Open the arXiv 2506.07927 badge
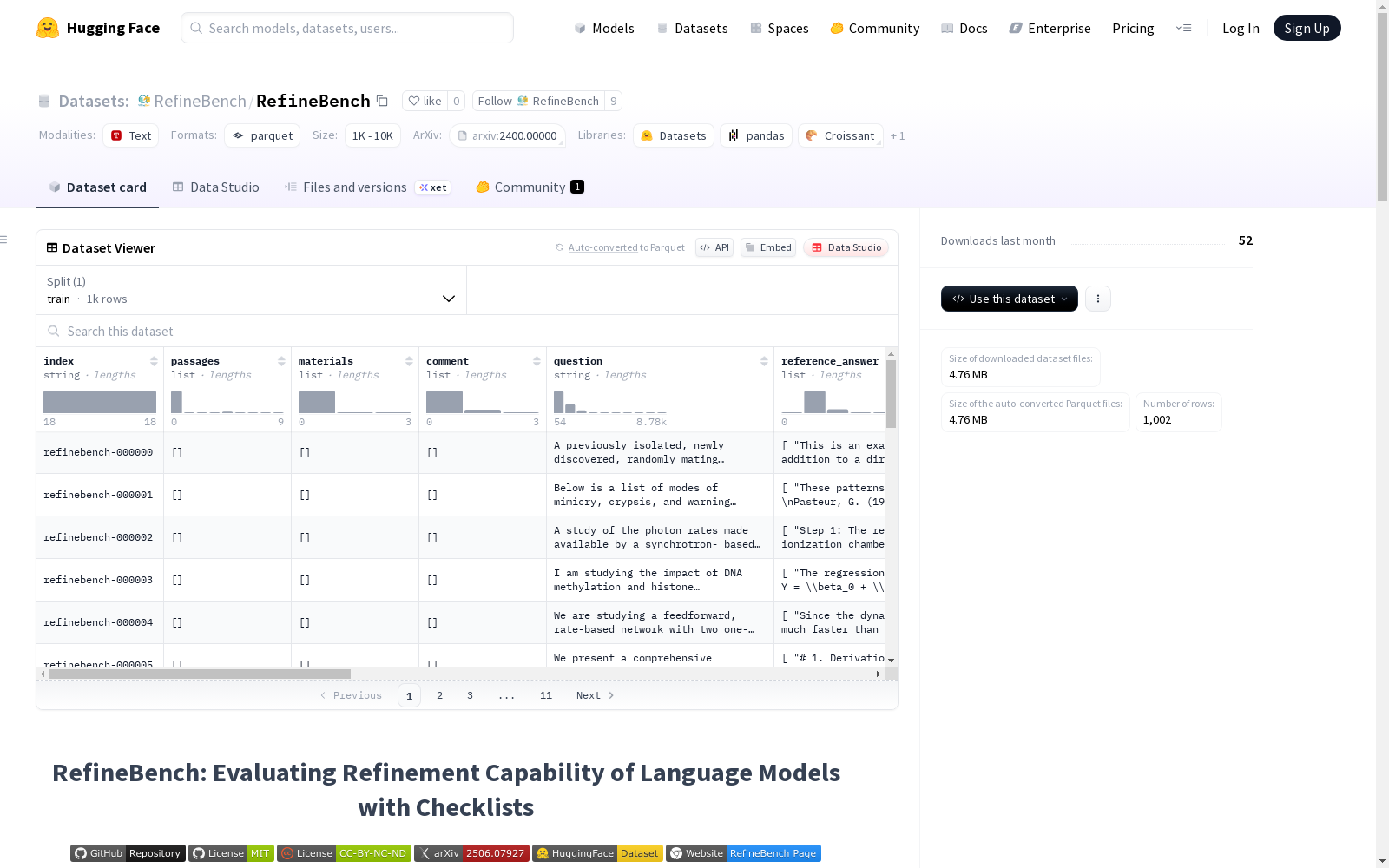The width and height of the screenshot is (1389, 868). (471, 853)
